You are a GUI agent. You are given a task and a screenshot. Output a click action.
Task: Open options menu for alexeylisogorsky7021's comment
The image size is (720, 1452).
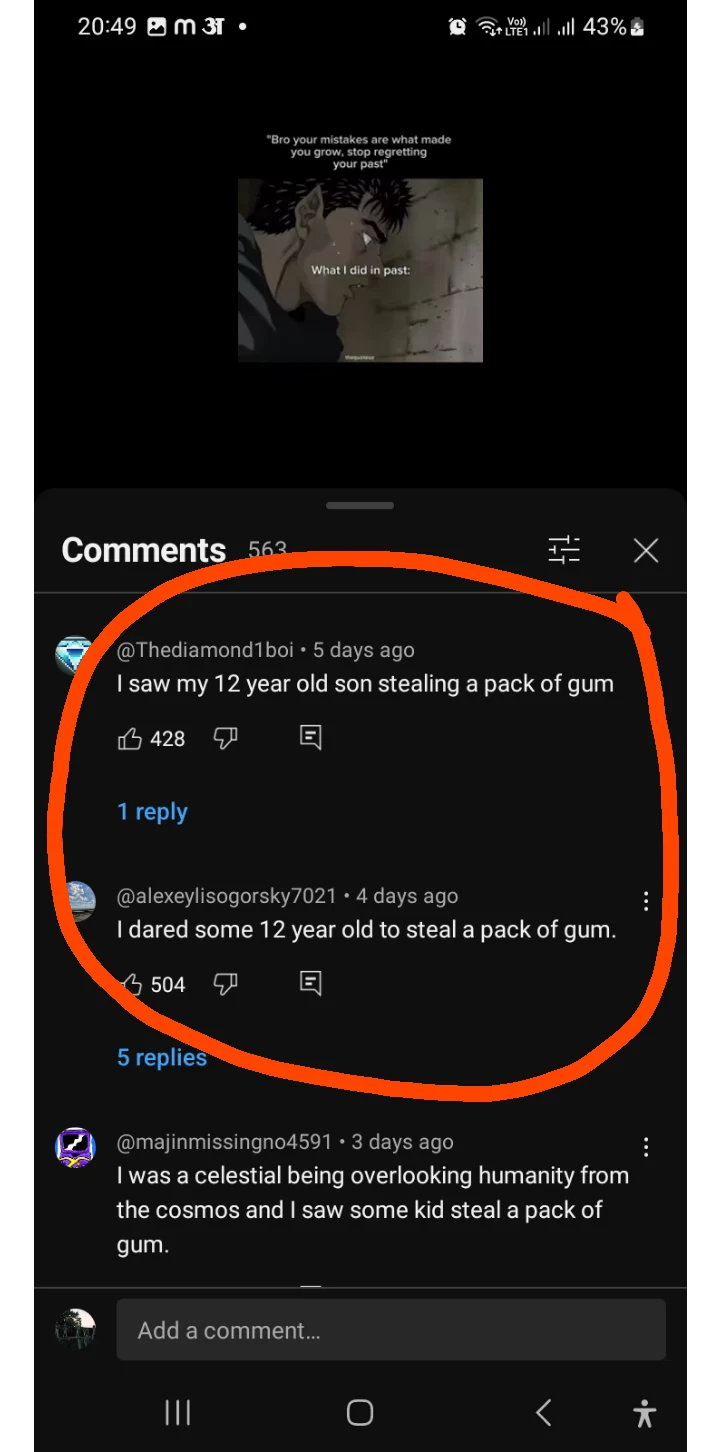[646, 902]
